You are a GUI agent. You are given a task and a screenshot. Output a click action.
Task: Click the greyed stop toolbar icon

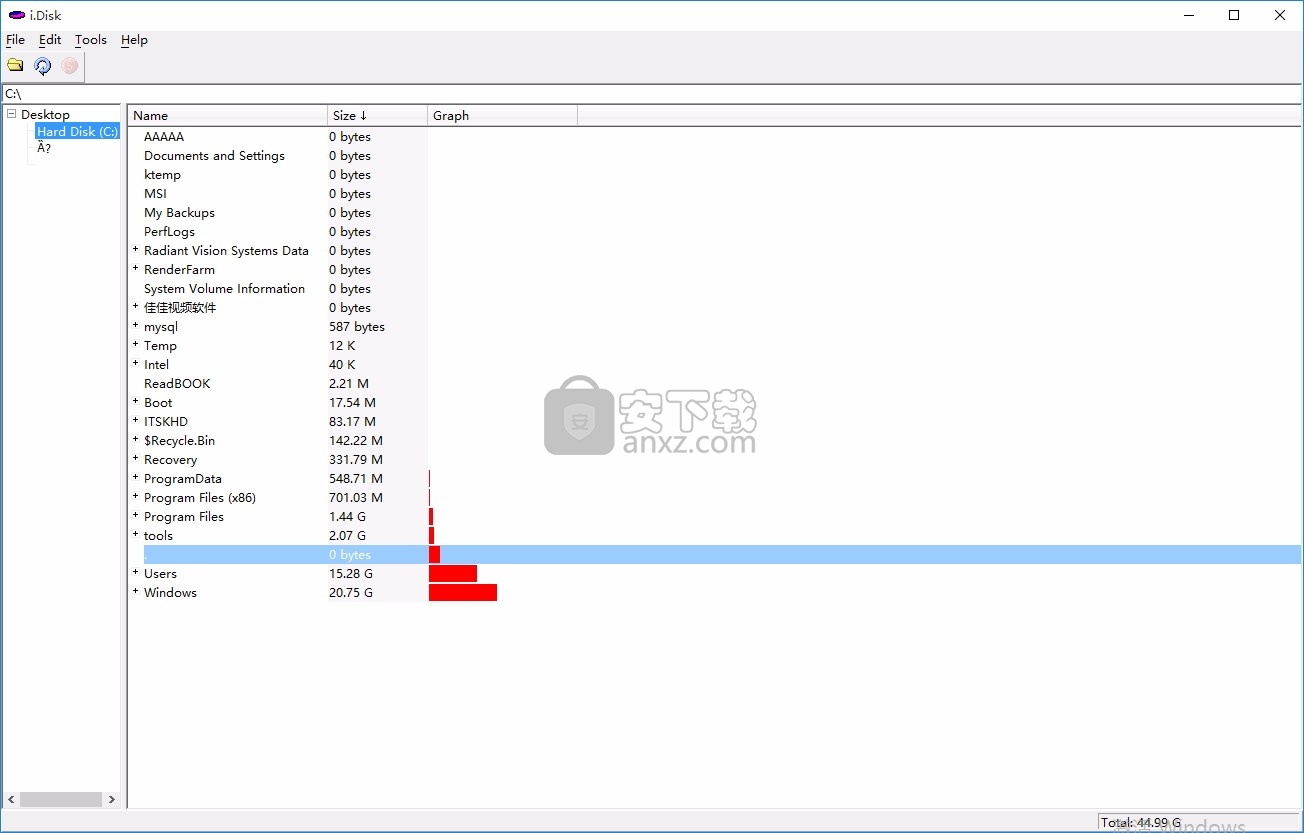point(70,66)
